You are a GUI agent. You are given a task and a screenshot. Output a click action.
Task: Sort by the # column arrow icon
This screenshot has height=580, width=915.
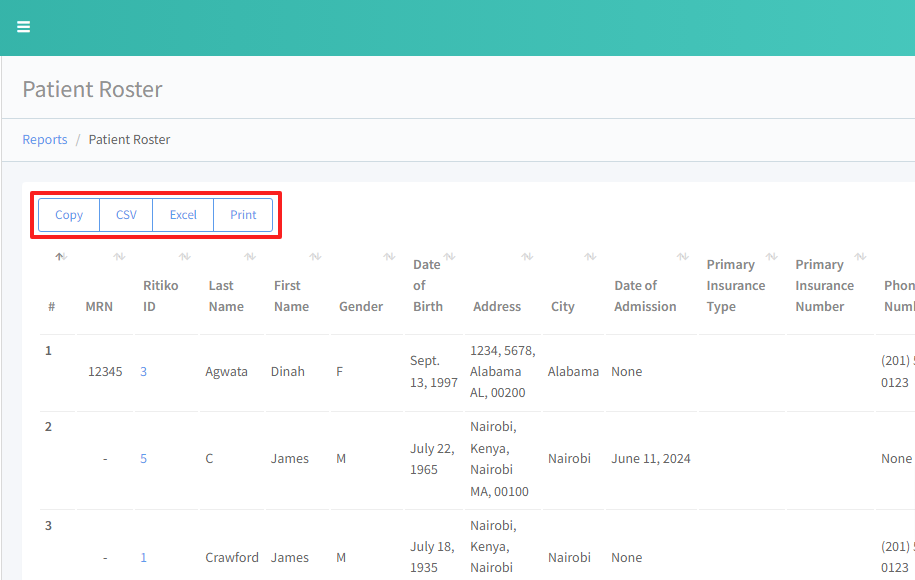pyautogui.click(x=60, y=257)
